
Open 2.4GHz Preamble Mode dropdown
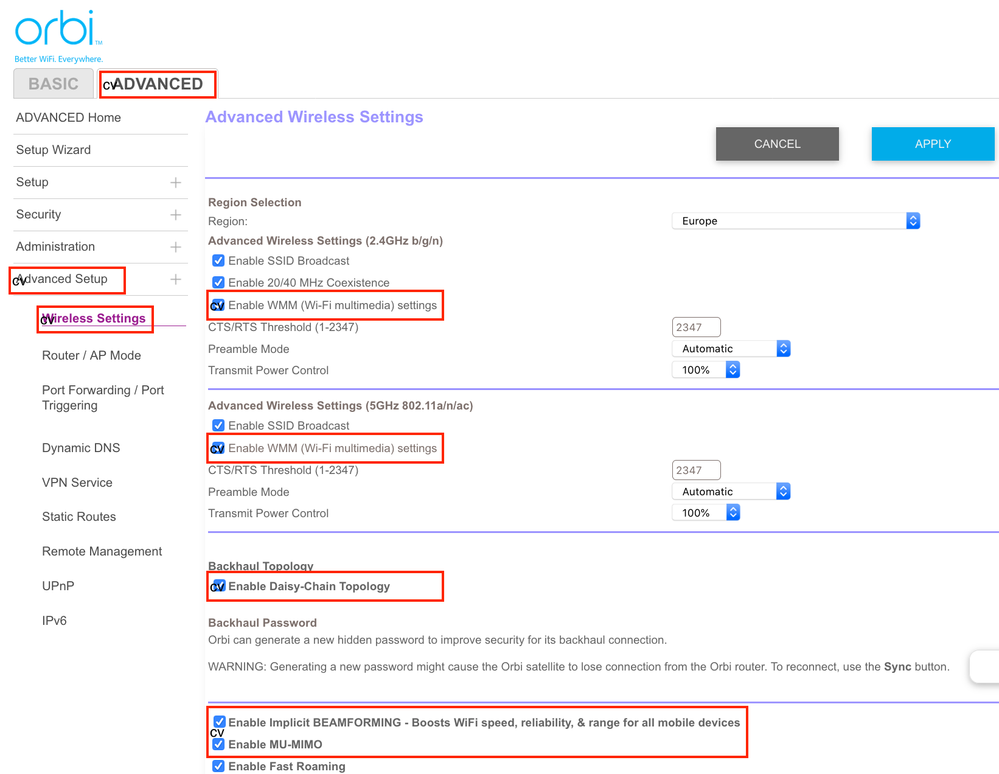click(731, 349)
